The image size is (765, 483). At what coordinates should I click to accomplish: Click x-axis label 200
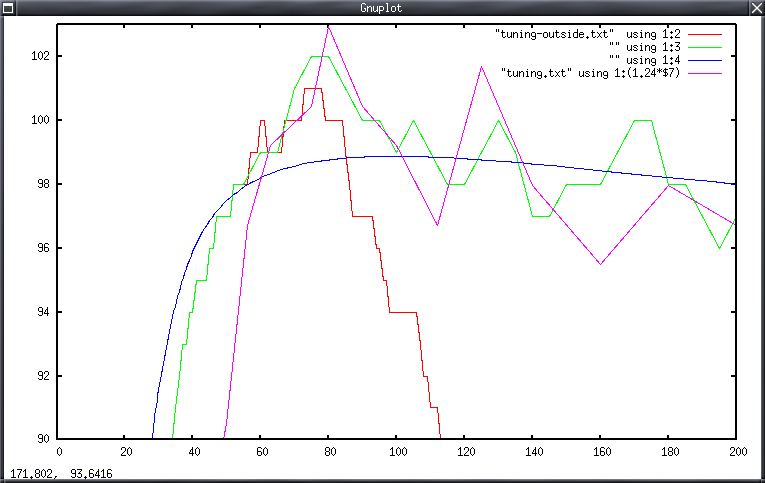tap(738, 452)
